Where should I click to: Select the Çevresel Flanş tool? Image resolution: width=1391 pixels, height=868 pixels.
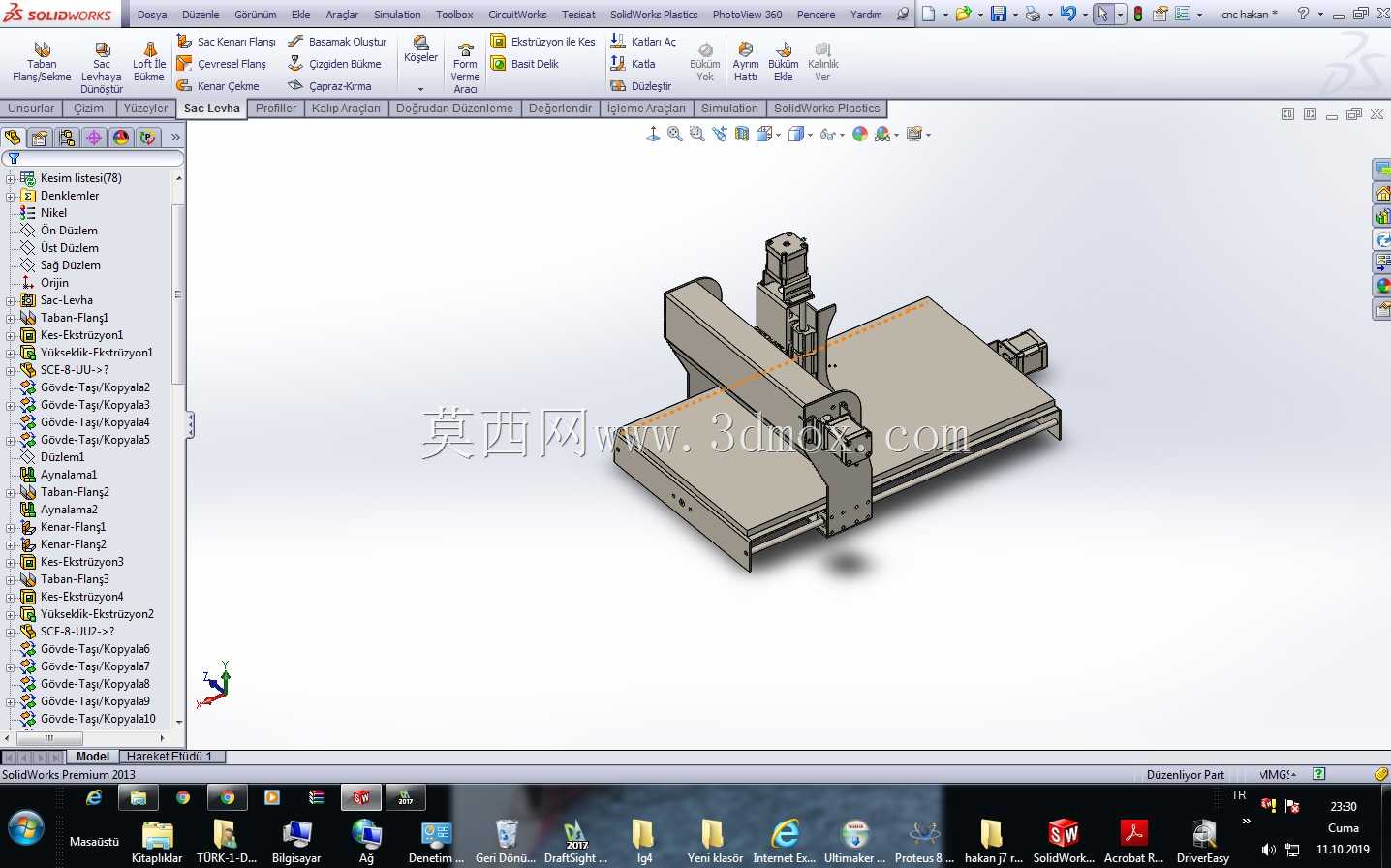click(222, 64)
